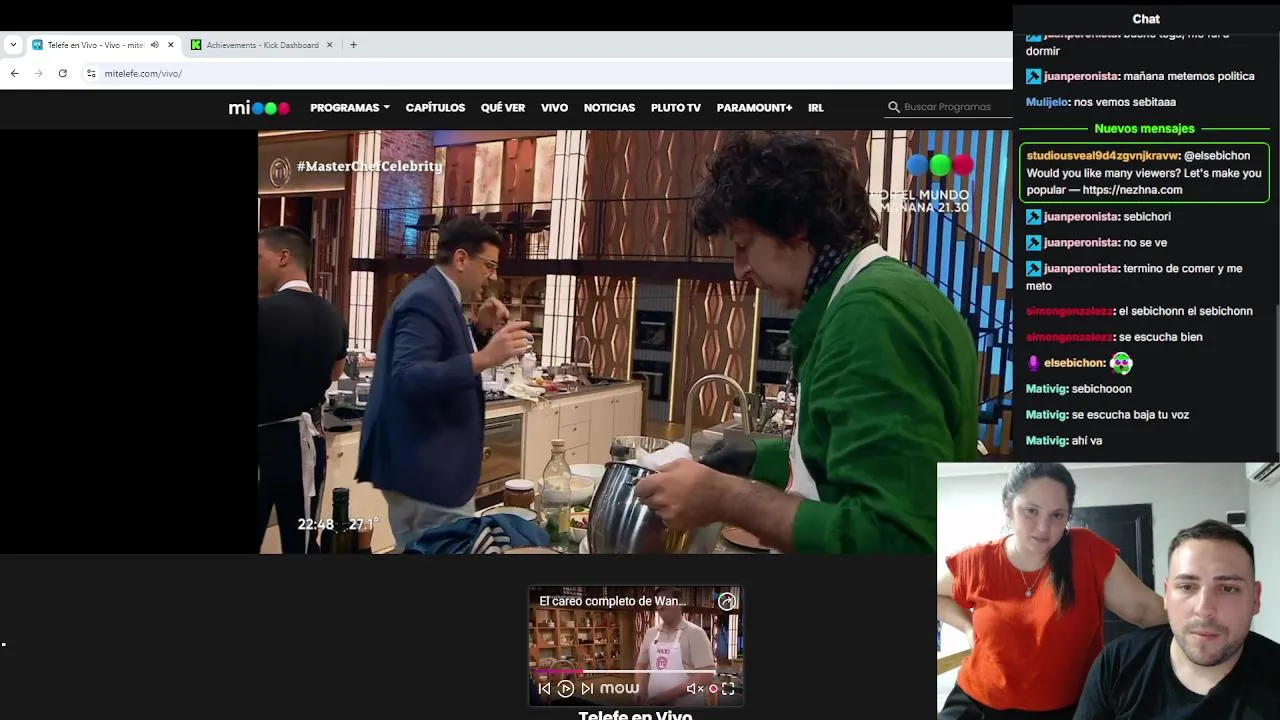This screenshot has height=720, width=1280.
Task: Open the browser tab search dropdown arrow
Action: point(13,45)
